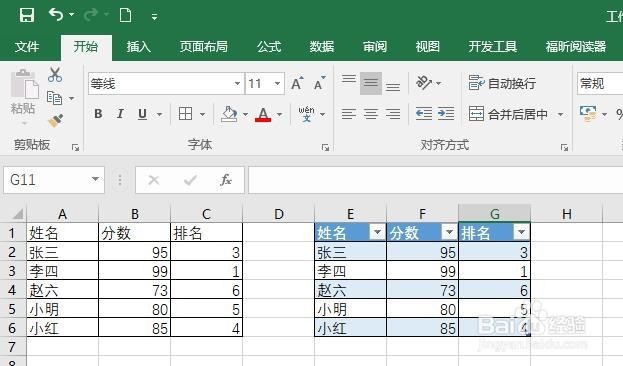
Task: Open the 福昕阅读器 tab
Action: [576, 47]
